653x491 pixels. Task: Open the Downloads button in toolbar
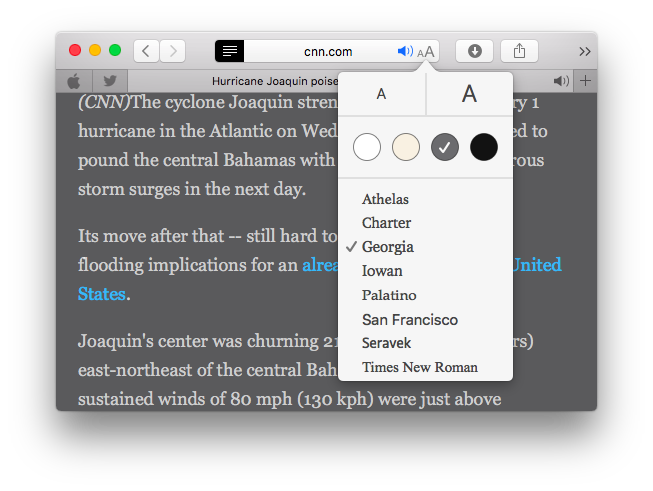click(474, 51)
